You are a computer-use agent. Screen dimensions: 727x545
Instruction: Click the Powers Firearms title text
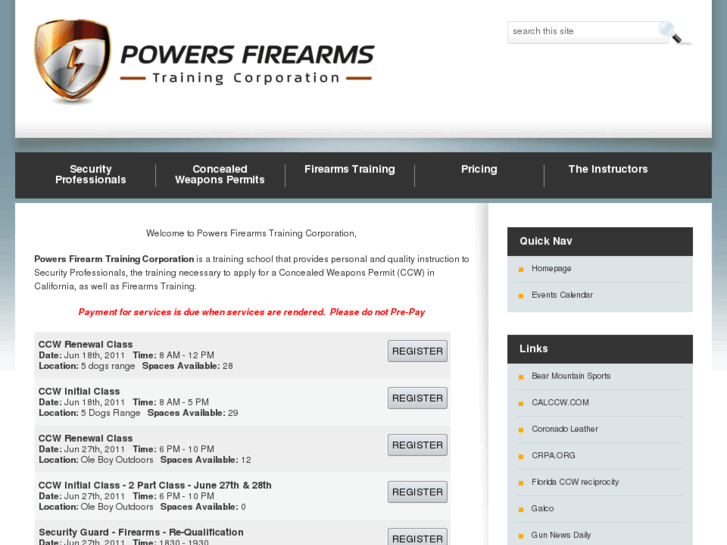click(247, 55)
